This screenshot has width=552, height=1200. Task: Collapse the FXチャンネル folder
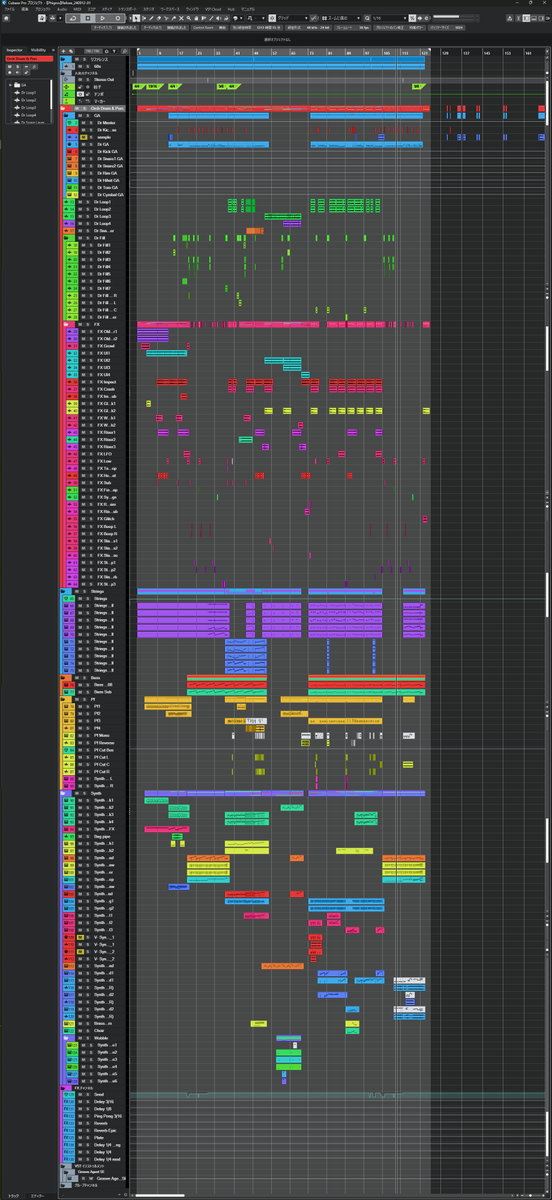click(x=63, y=1087)
